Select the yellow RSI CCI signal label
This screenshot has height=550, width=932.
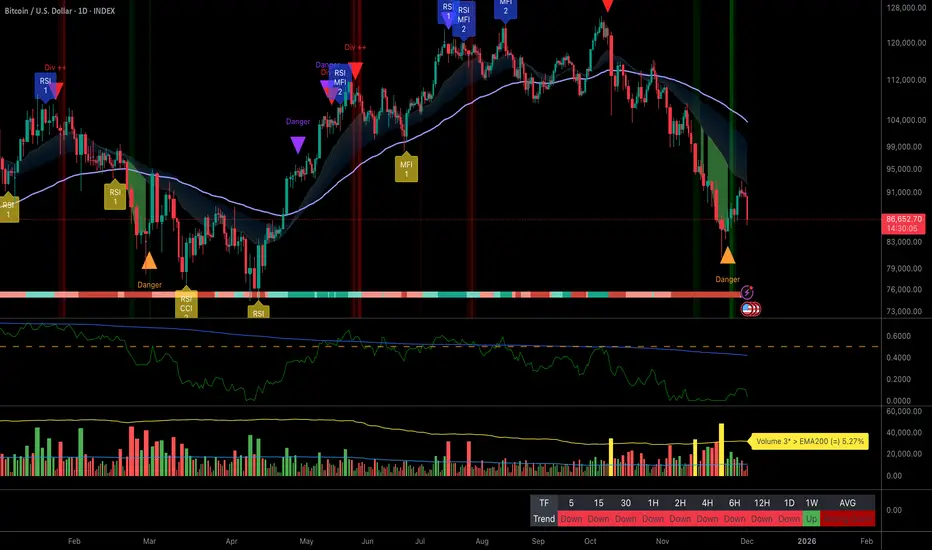click(186, 304)
